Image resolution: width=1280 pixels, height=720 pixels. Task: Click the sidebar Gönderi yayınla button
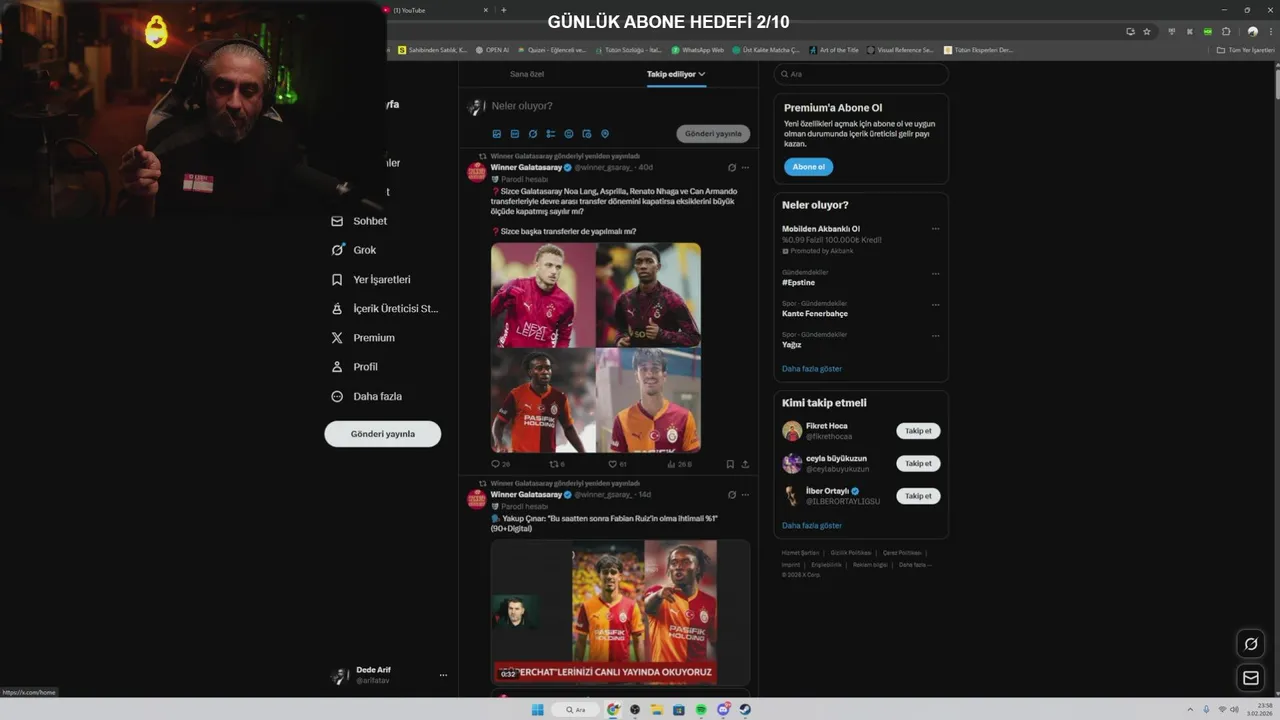click(x=383, y=434)
